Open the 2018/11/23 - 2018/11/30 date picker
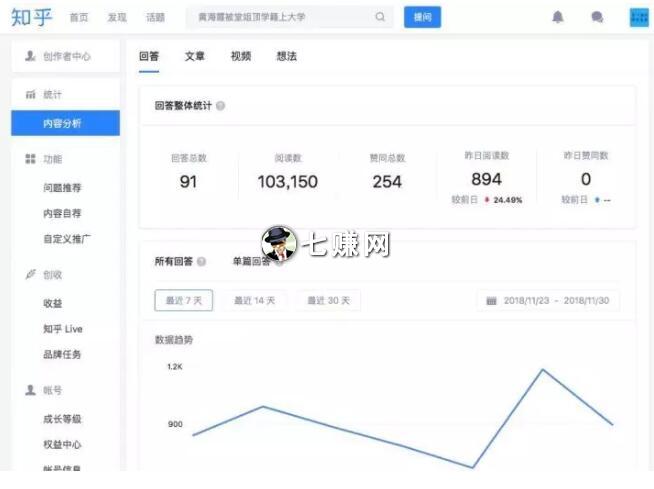654x489 pixels. [x=548, y=300]
